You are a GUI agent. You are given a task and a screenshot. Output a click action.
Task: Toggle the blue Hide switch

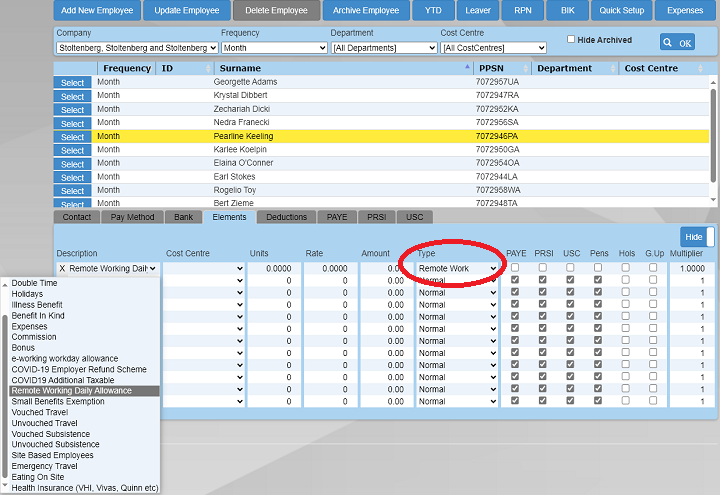click(697, 236)
